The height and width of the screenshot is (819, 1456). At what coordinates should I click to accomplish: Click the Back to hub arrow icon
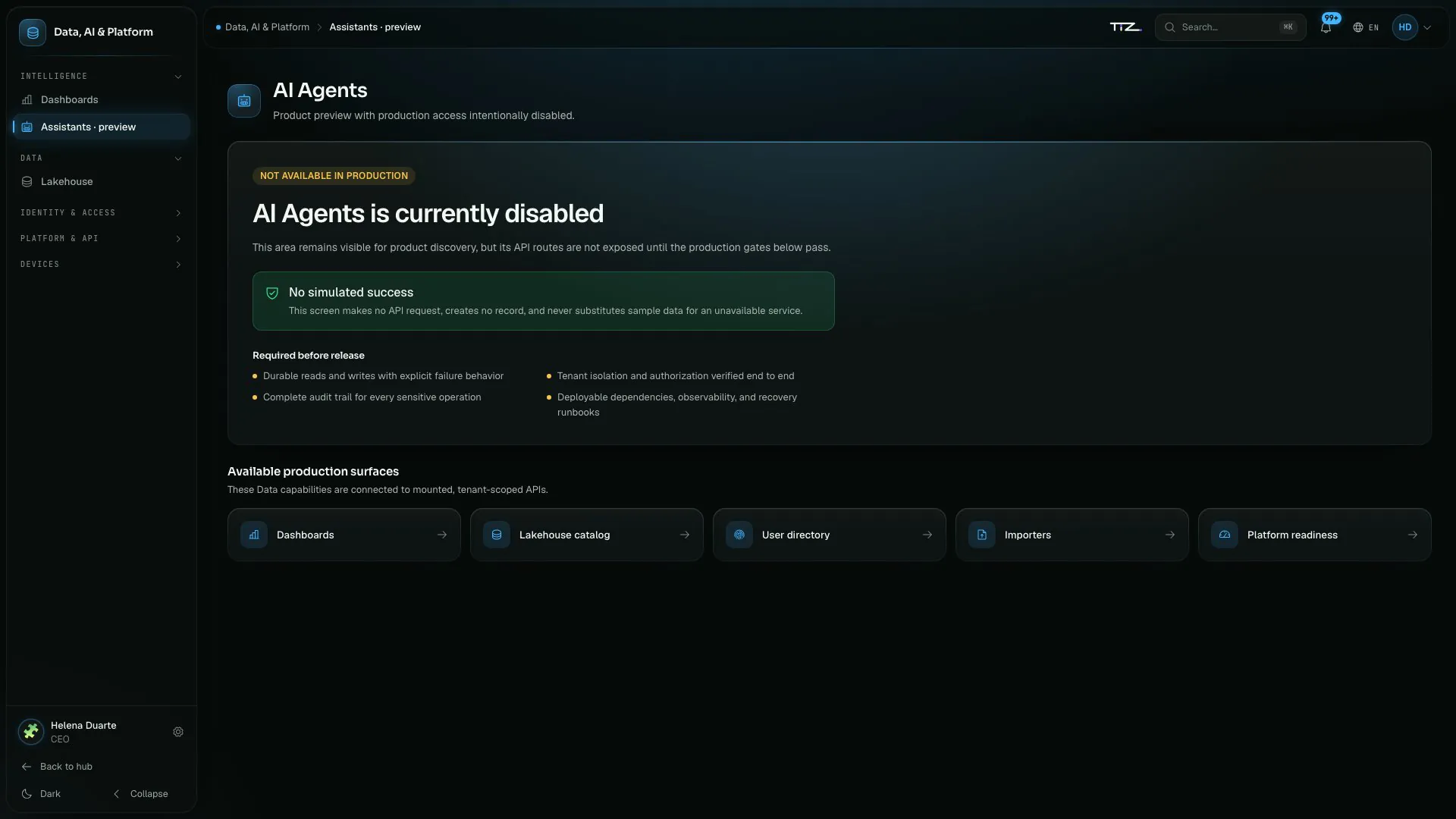(x=27, y=767)
